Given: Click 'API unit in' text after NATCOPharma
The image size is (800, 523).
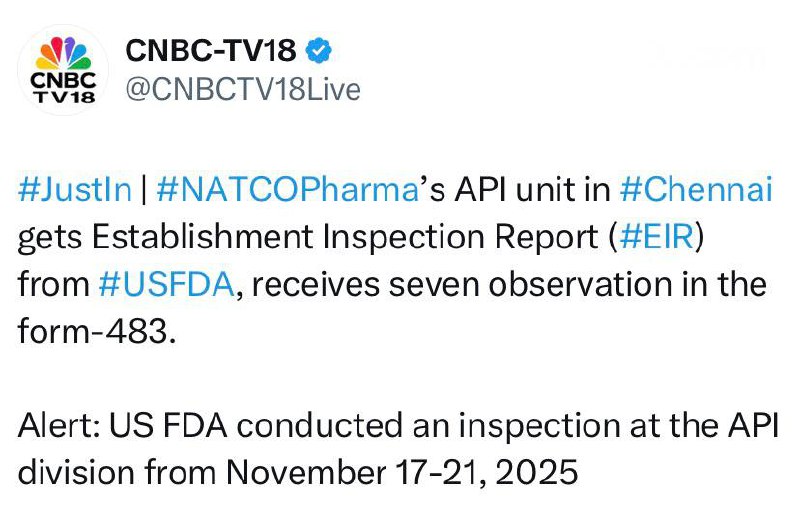Looking at the screenshot, I should (513, 191).
